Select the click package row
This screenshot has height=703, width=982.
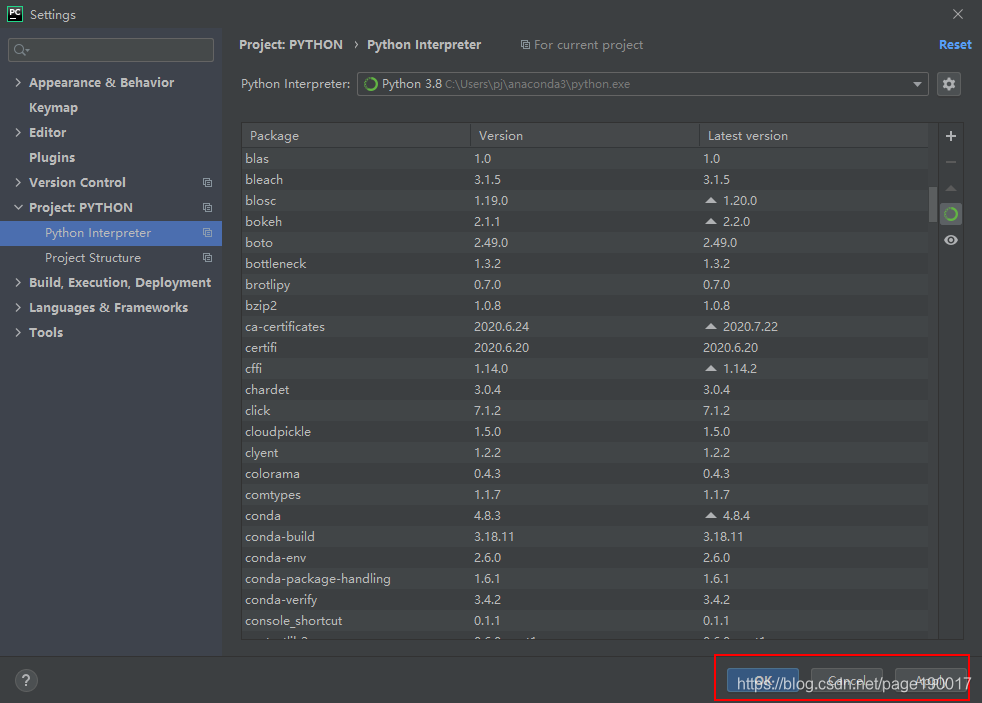(585, 411)
